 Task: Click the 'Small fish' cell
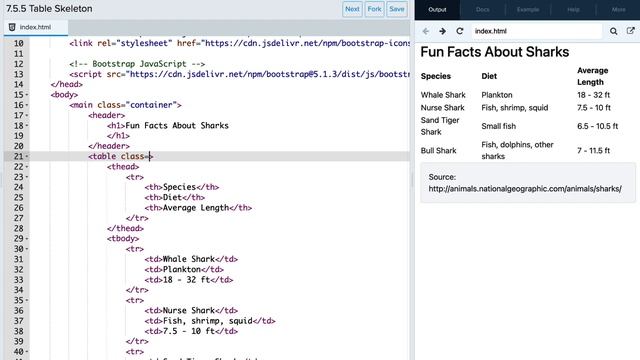[498, 126]
